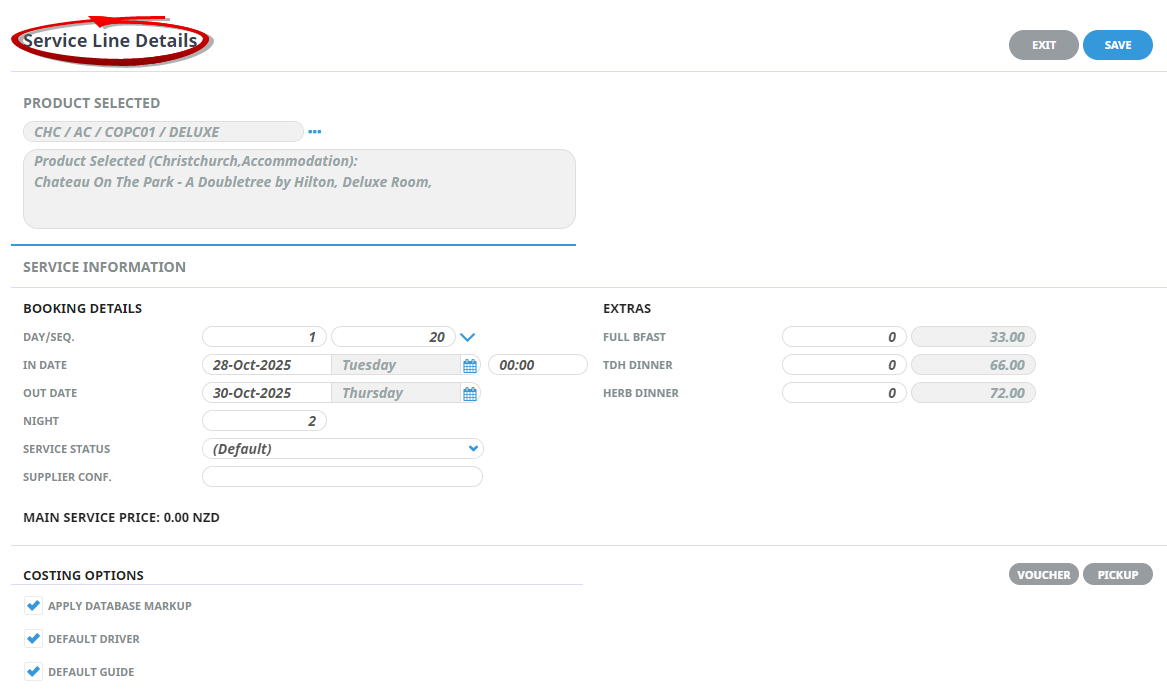Click the Supplier Conf. text field
The width and height of the screenshot is (1167, 691).
pos(342,477)
